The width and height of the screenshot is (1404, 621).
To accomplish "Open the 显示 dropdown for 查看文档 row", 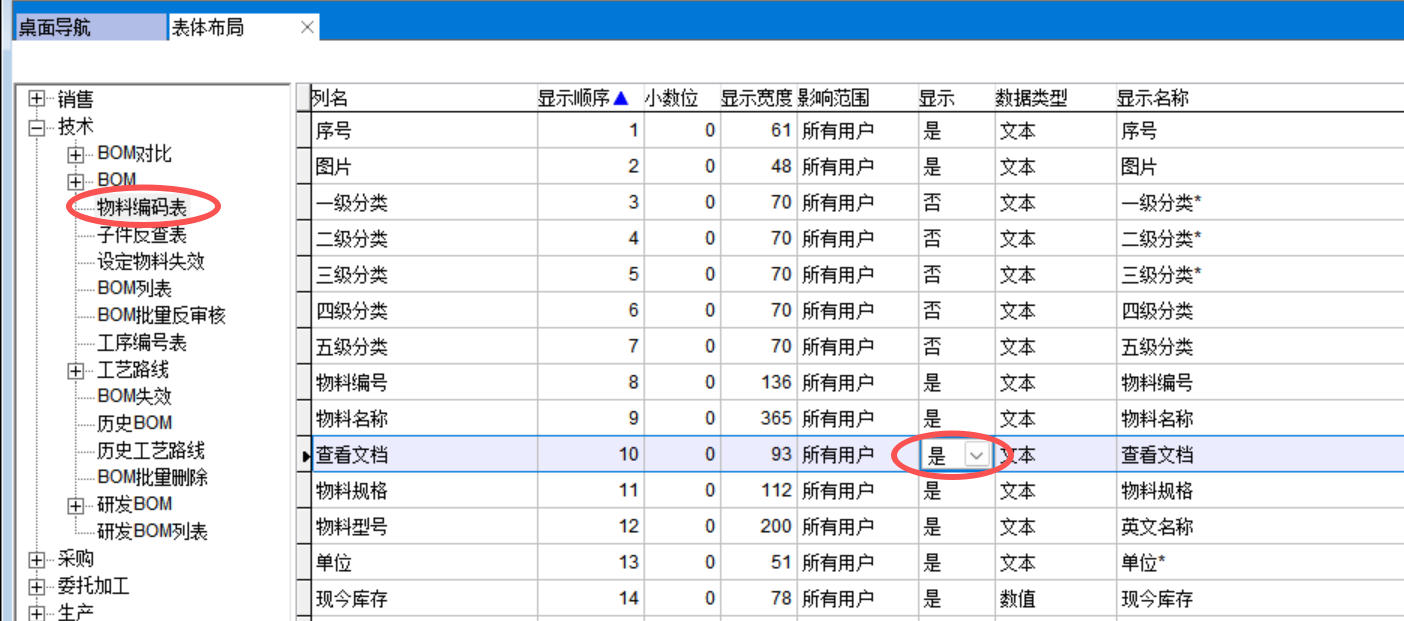I will pyautogui.click(x=976, y=455).
